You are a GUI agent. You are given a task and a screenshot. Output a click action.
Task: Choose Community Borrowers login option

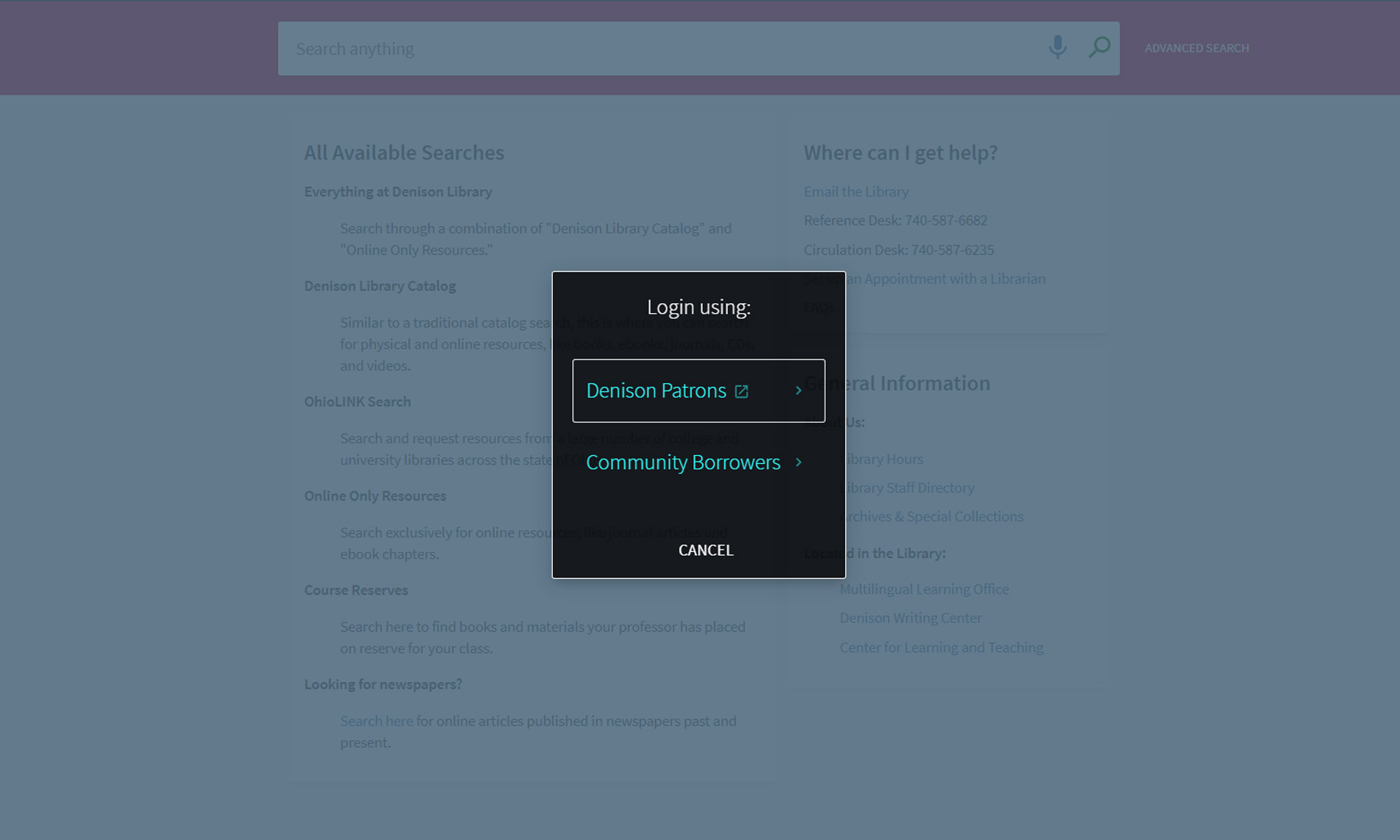tap(699, 462)
